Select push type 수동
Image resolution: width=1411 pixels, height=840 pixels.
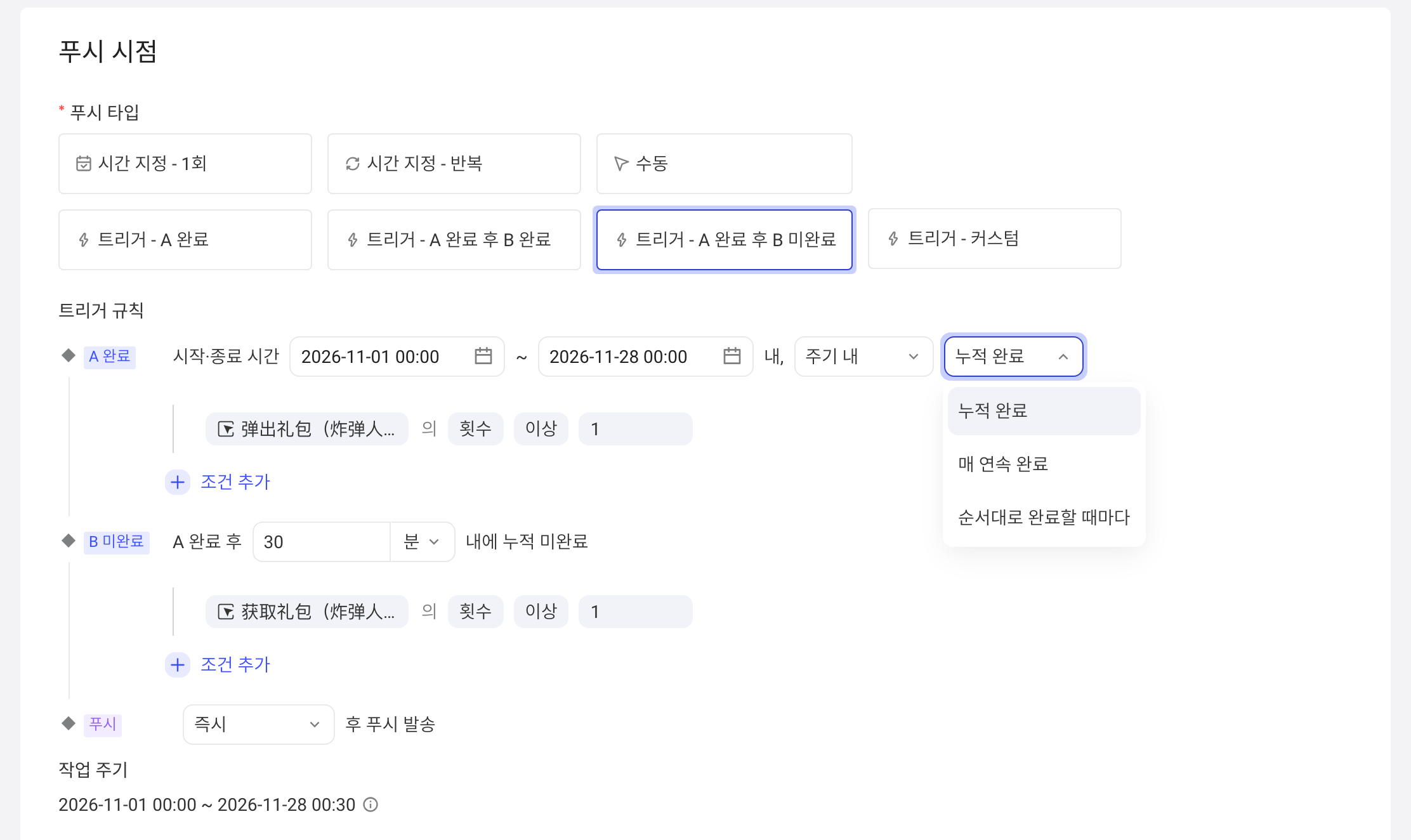(724, 164)
